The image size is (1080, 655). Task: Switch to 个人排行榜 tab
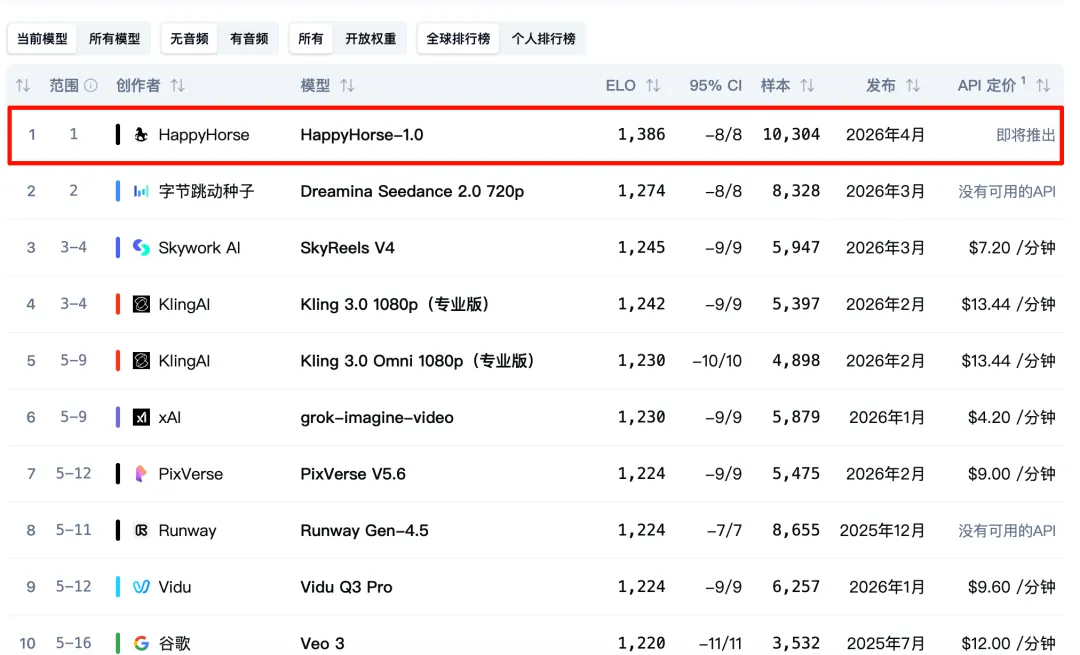[x=543, y=39]
